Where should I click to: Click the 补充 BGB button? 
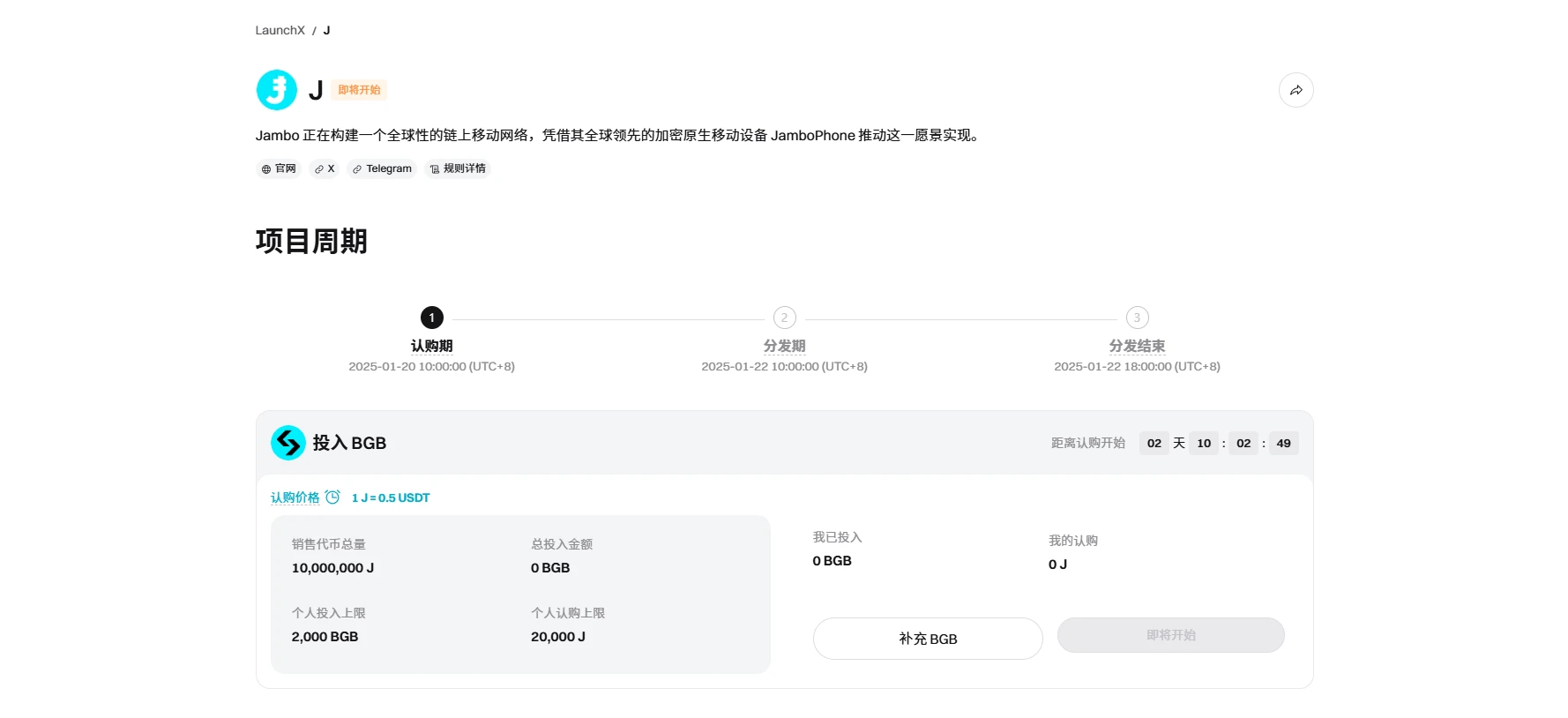click(x=928, y=639)
